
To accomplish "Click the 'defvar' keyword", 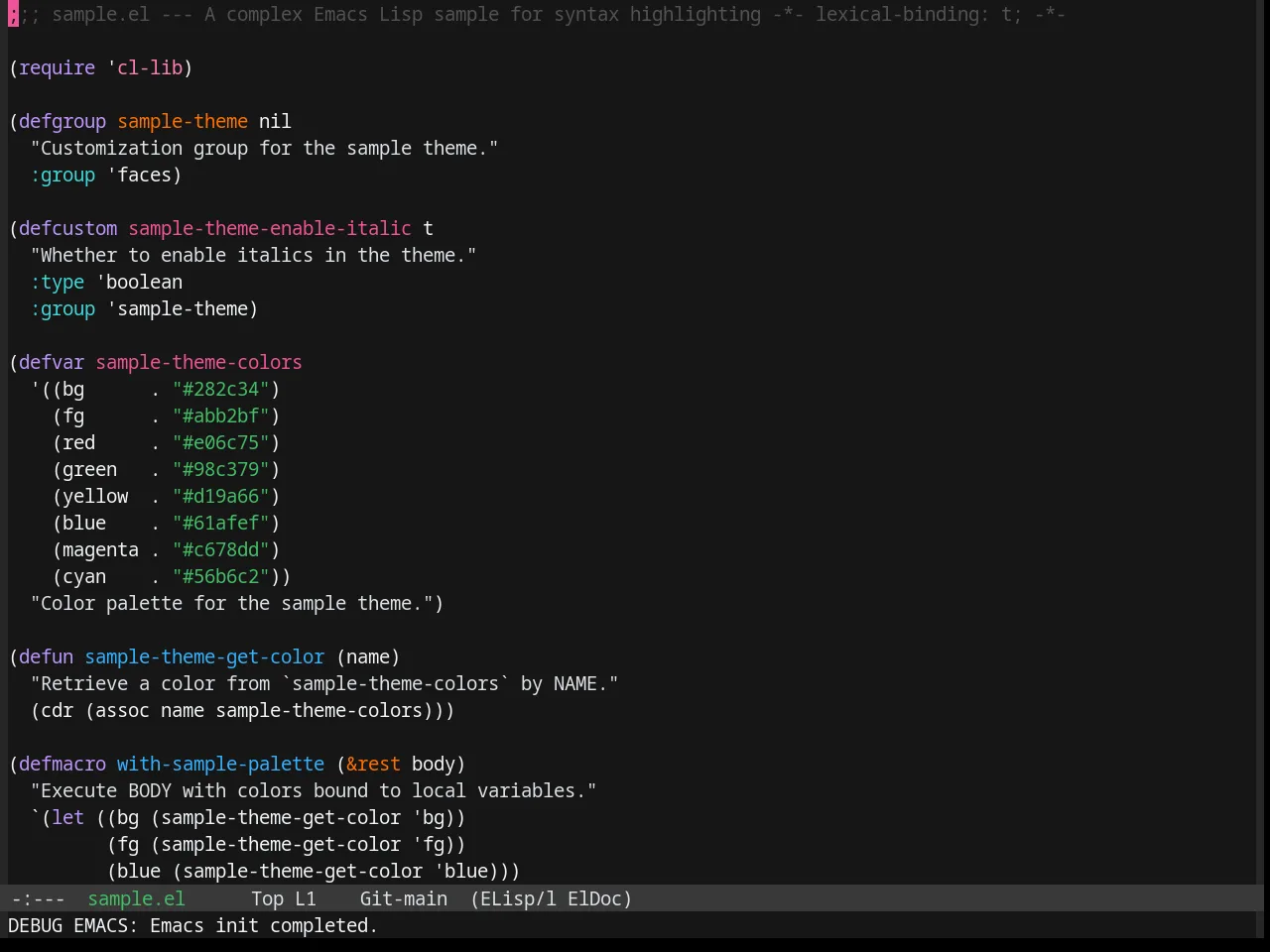I will 52,362.
